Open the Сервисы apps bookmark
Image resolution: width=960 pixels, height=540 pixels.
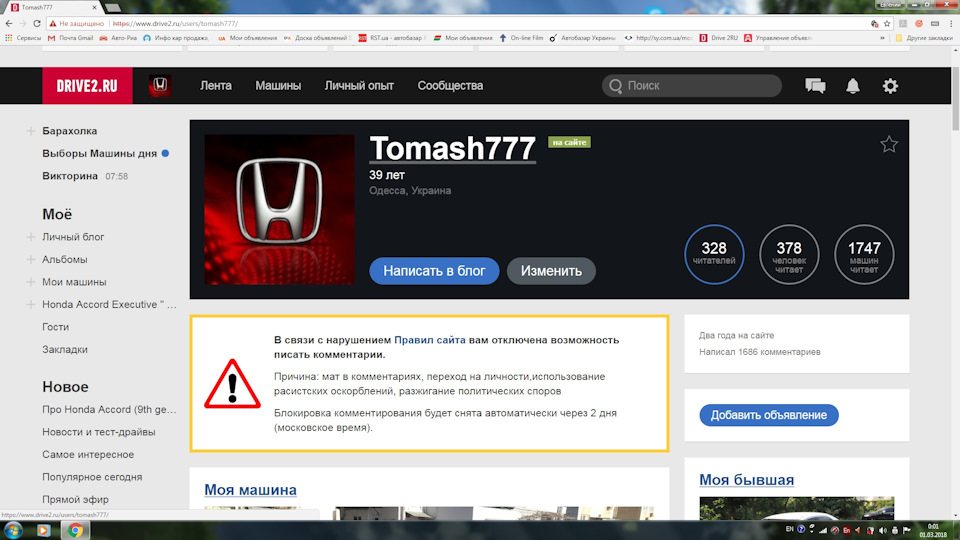pos(23,38)
